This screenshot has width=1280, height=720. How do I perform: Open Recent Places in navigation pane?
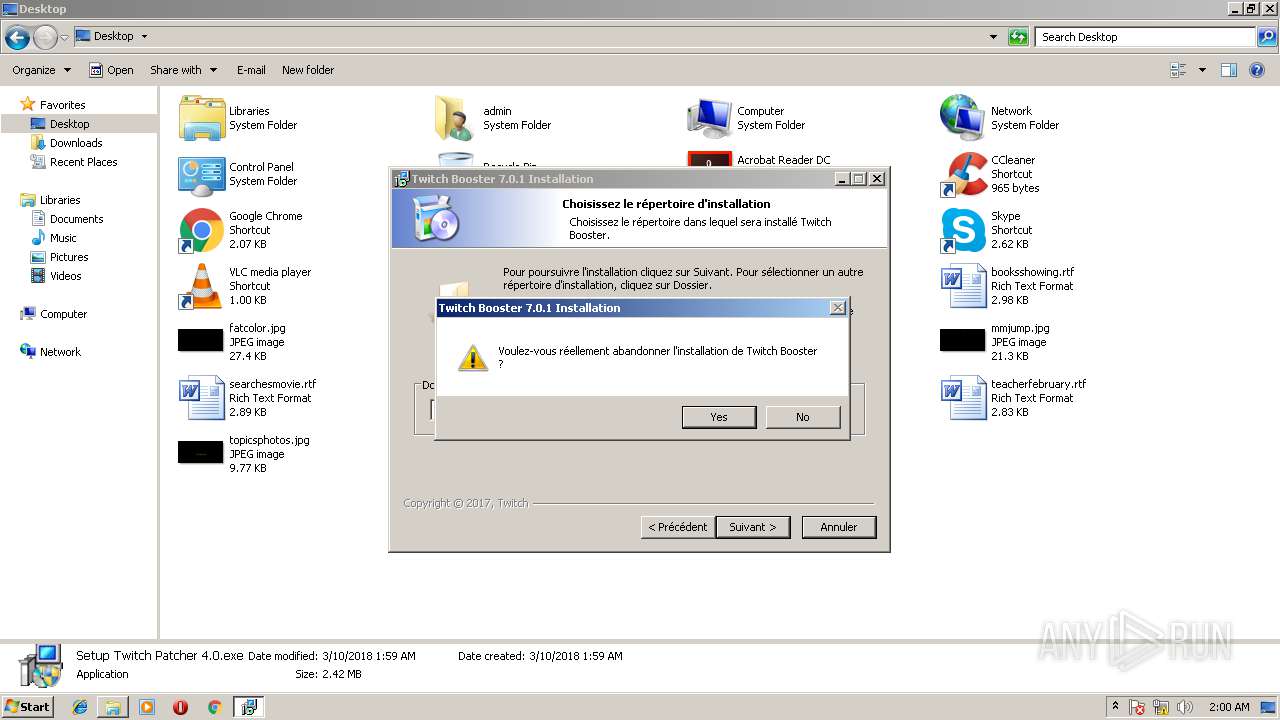83,162
